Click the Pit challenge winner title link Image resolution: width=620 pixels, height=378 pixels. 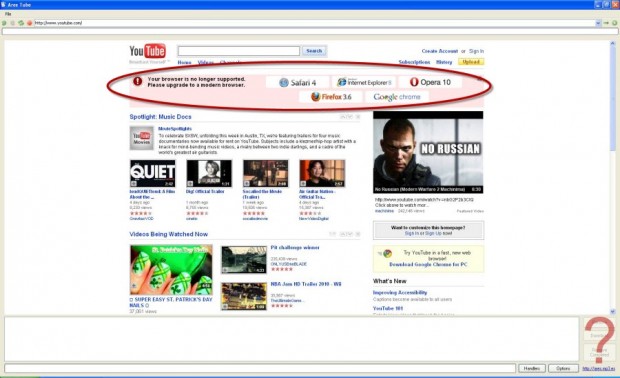pos(295,248)
